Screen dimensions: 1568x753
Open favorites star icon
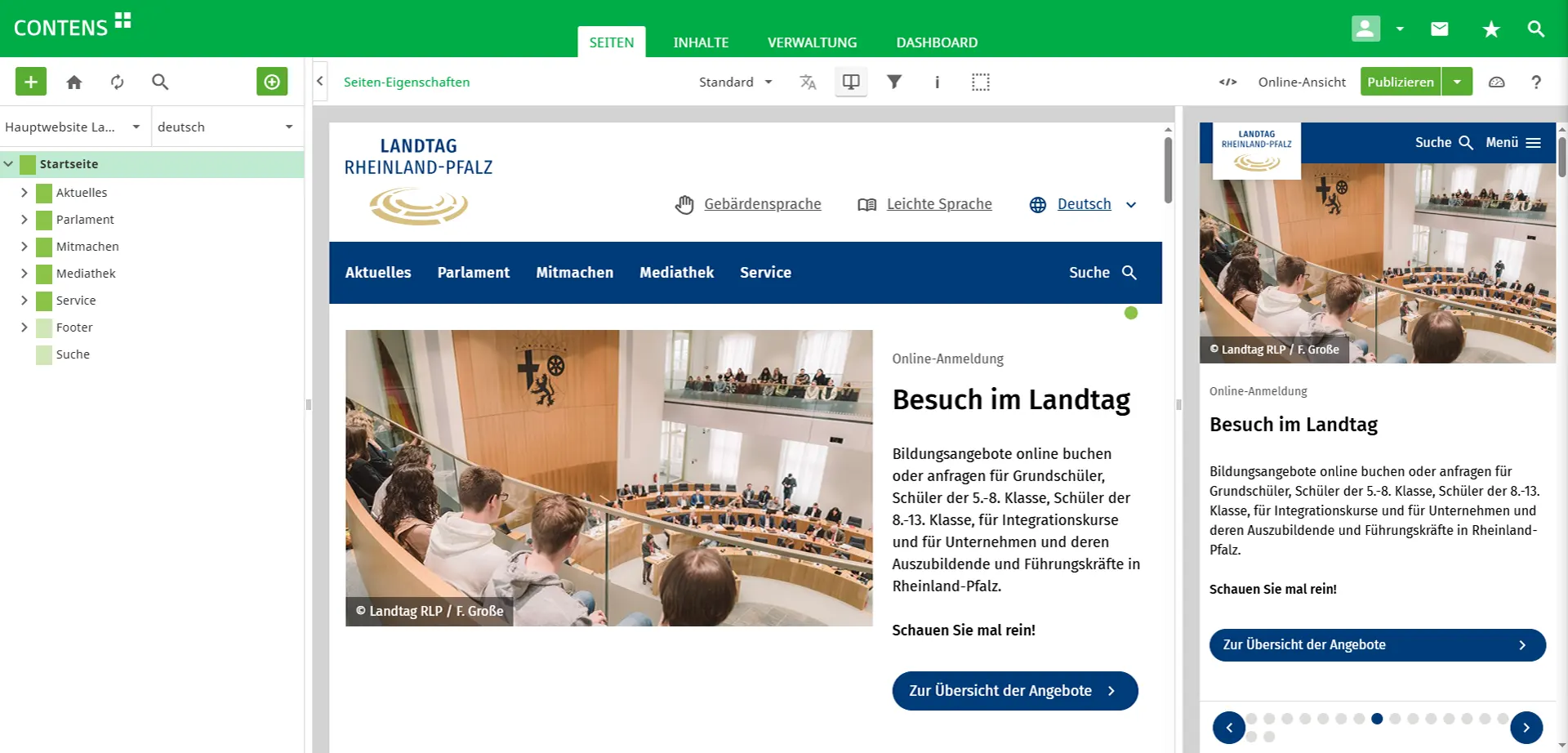[x=1490, y=29]
